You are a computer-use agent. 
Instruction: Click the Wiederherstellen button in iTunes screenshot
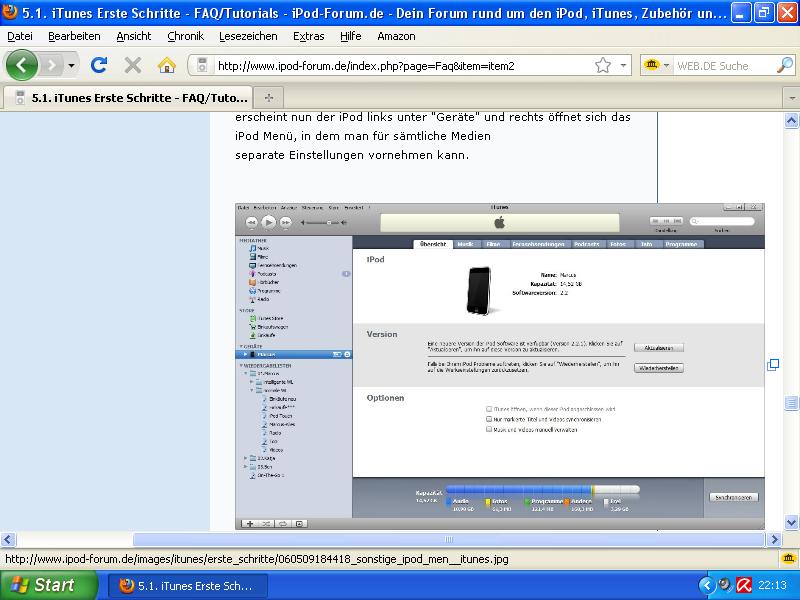coord(659,368)
